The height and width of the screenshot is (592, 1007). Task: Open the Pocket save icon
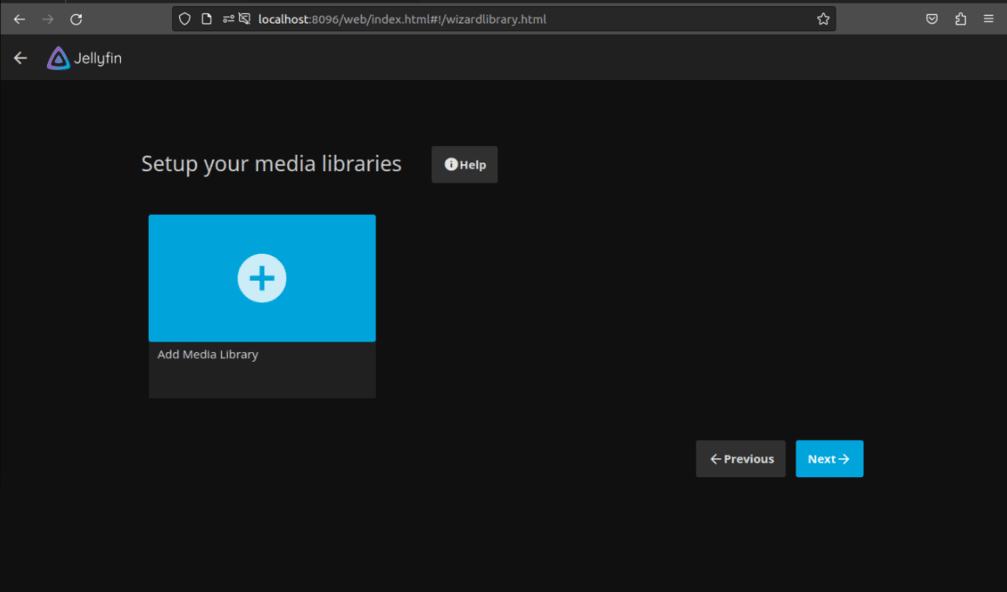[932, 19]
